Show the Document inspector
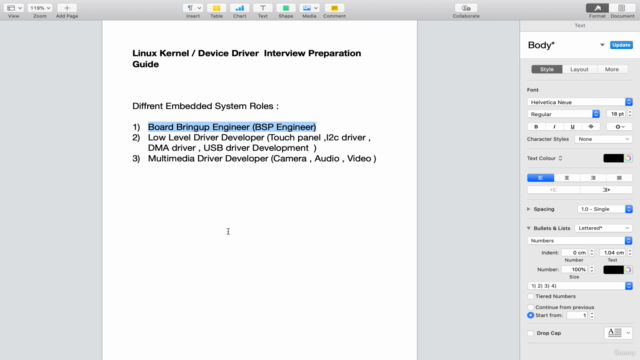The image size is (640, 360). [x=622, y=8]
